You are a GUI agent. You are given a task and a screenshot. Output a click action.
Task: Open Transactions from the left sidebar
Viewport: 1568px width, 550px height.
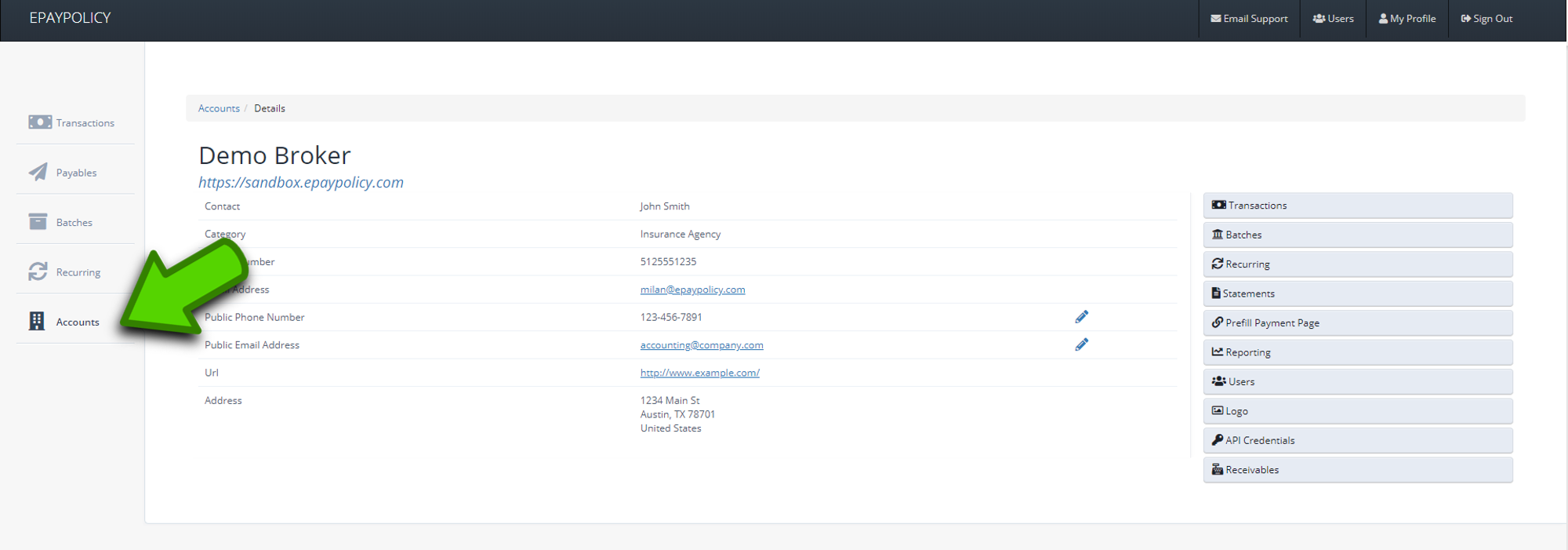[71, 122]
